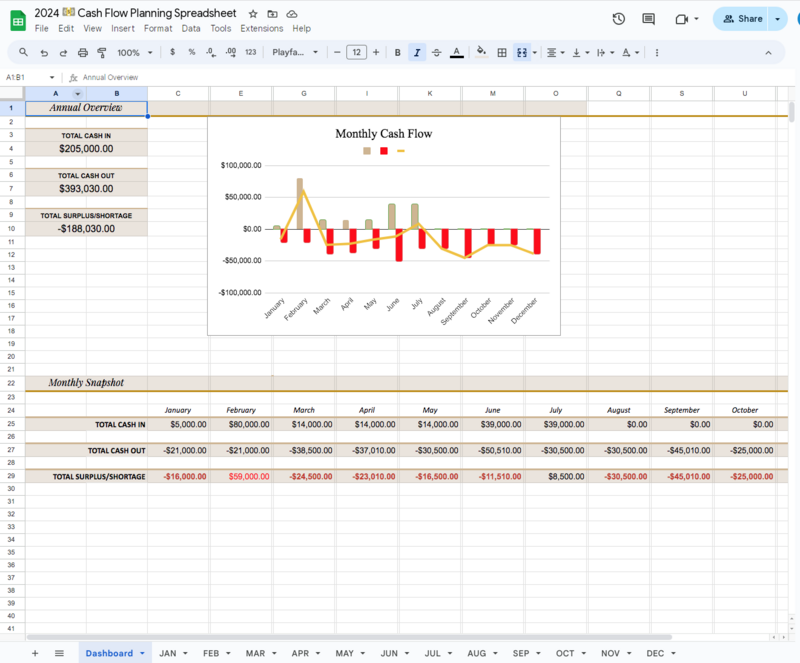Screen dimensions: 800x663
Task: Switch to the FEB sheet tab
Action: click(211, 653)
